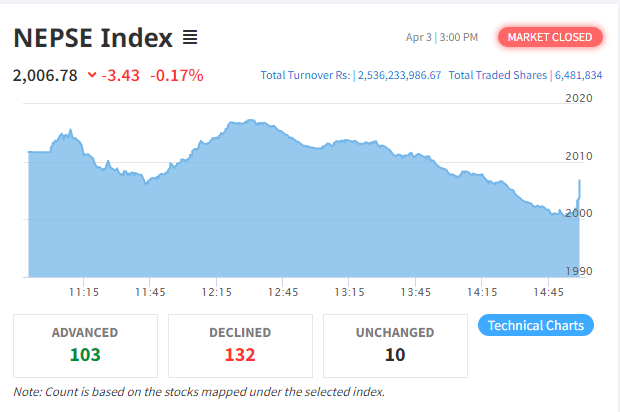Open Technical Charts
Screen dimensions: 620x412
point(536,325)
